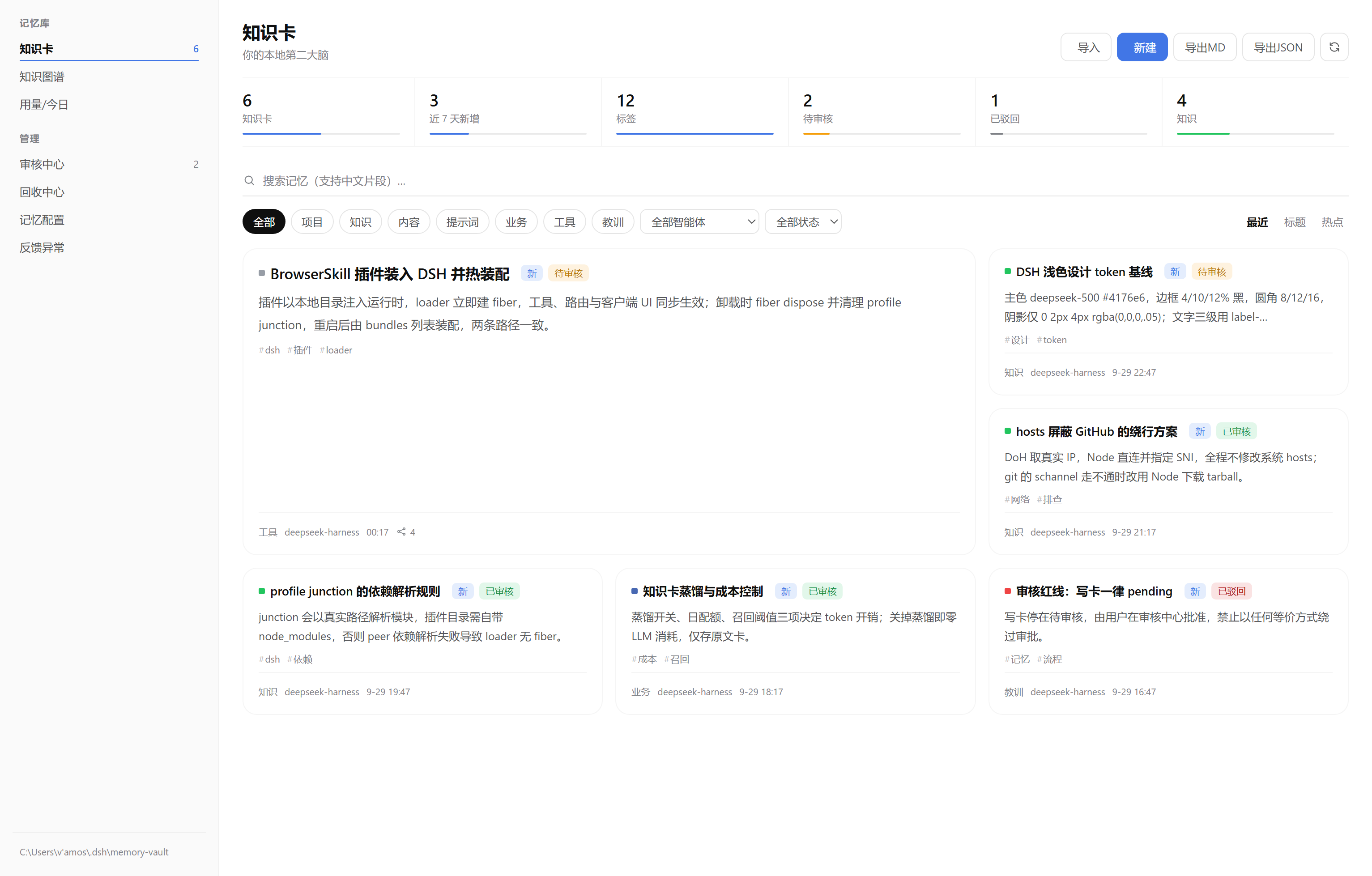This screenshot has width=1372, height=876.
Task: Click the #依赖 tag
Action: (x=300, y=659)
